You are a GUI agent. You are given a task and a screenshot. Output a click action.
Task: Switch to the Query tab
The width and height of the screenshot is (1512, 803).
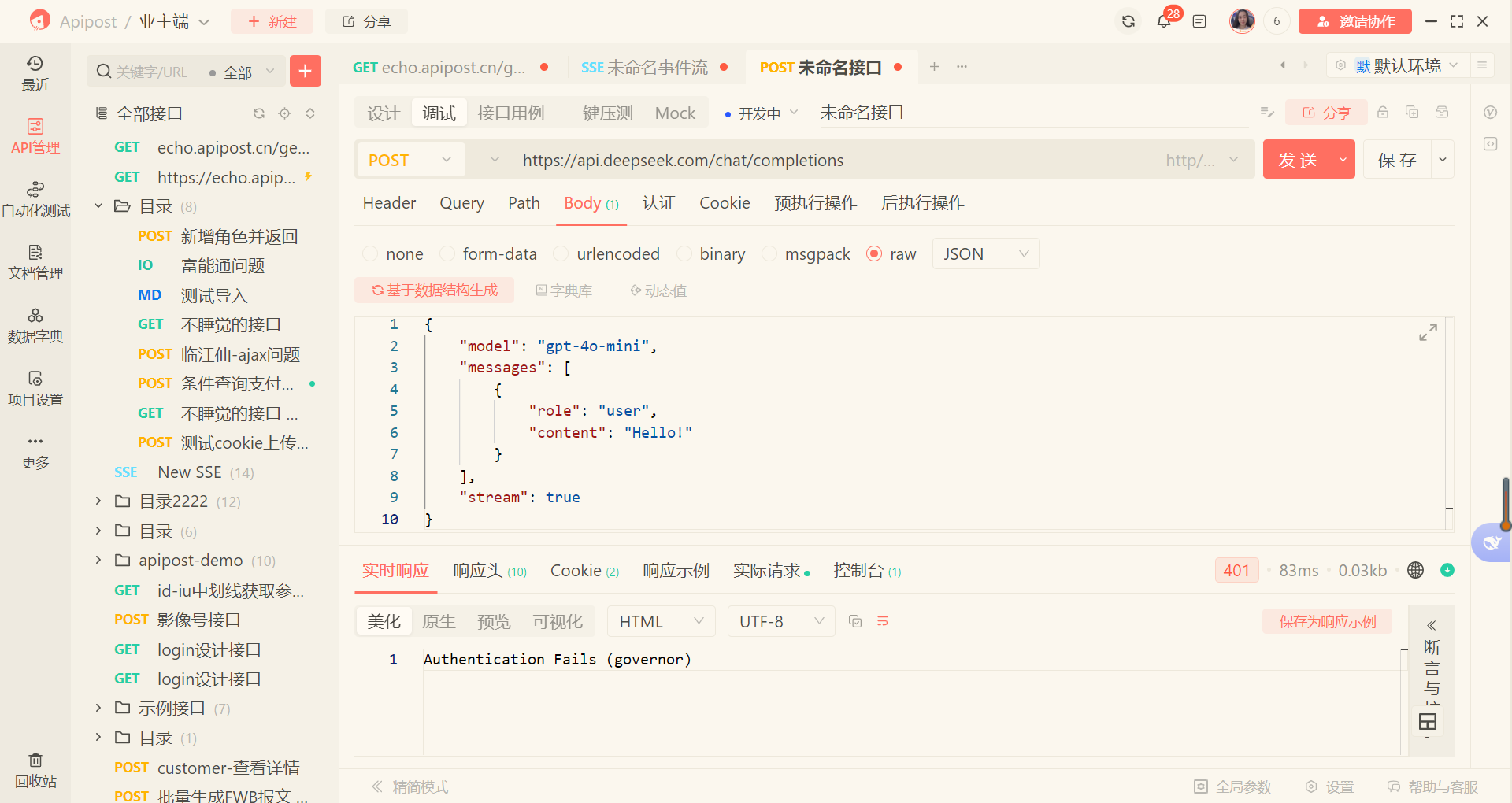pyautogui.click(x=461, y=203)
